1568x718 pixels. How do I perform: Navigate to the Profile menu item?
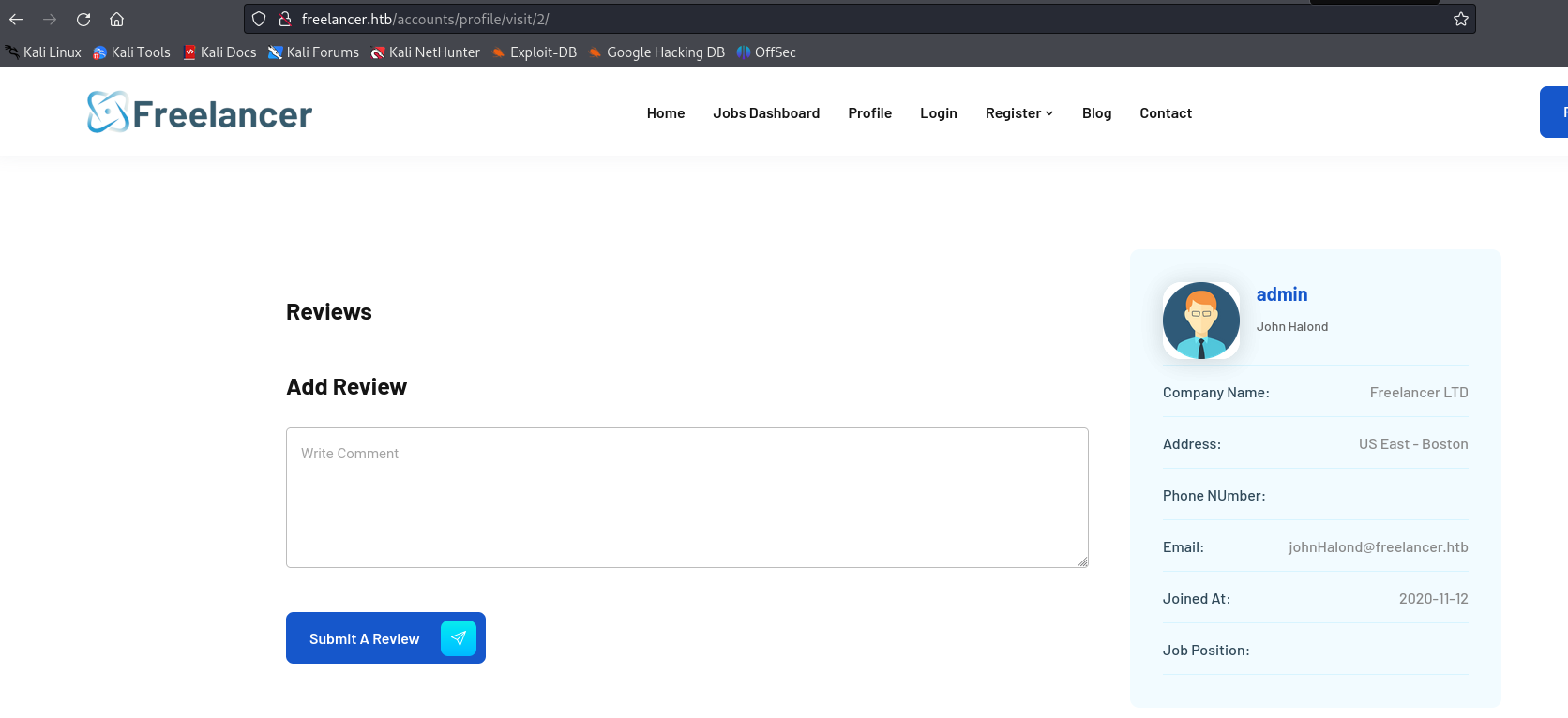pyautogui.click(x=869, y=113)
